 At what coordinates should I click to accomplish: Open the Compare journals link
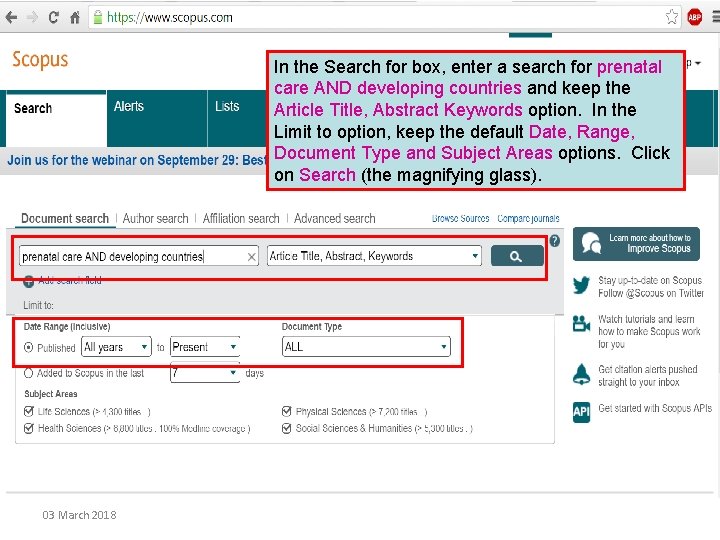pyautogui.click(x=528, y=219)
